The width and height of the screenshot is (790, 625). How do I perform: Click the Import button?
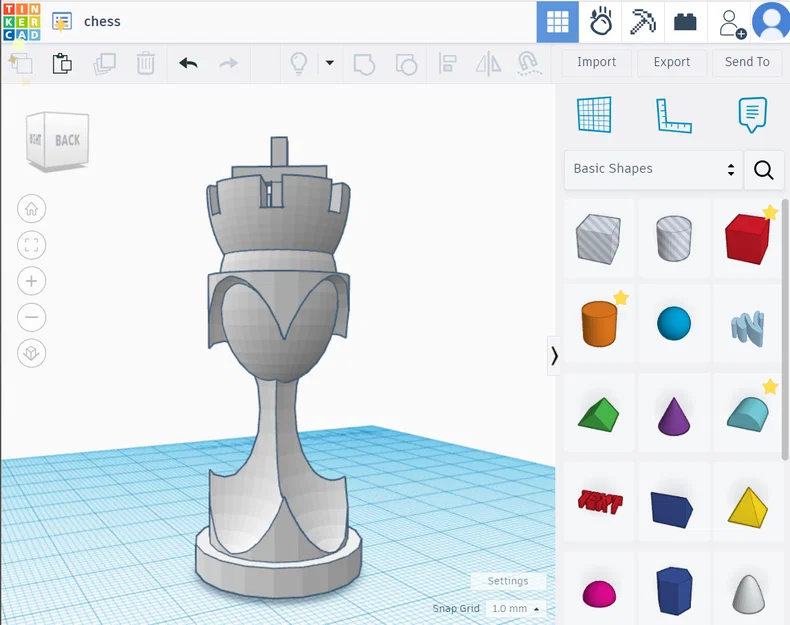(597, 62)
